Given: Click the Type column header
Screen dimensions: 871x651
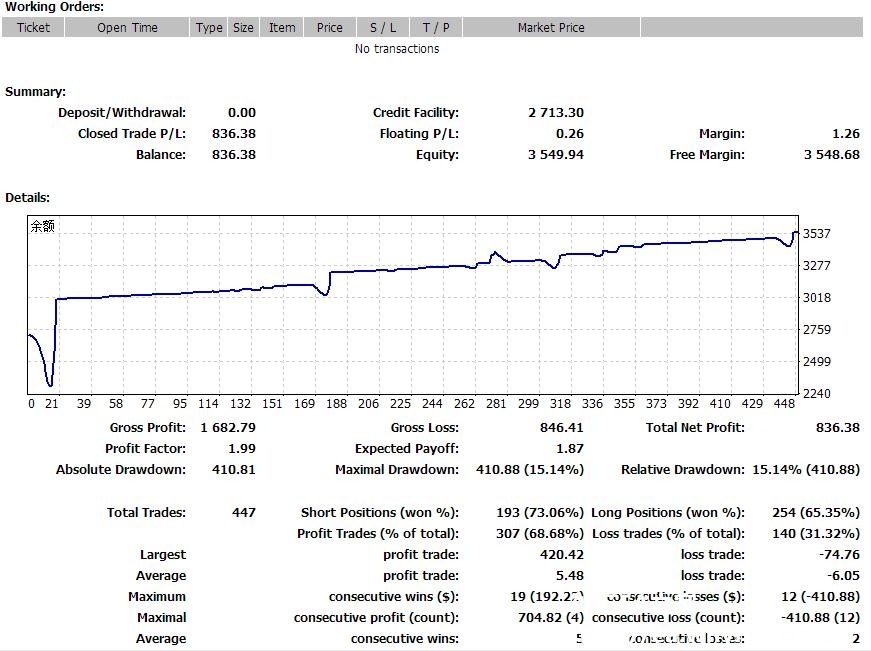Looking at the screenshot, I should [209, 27].
